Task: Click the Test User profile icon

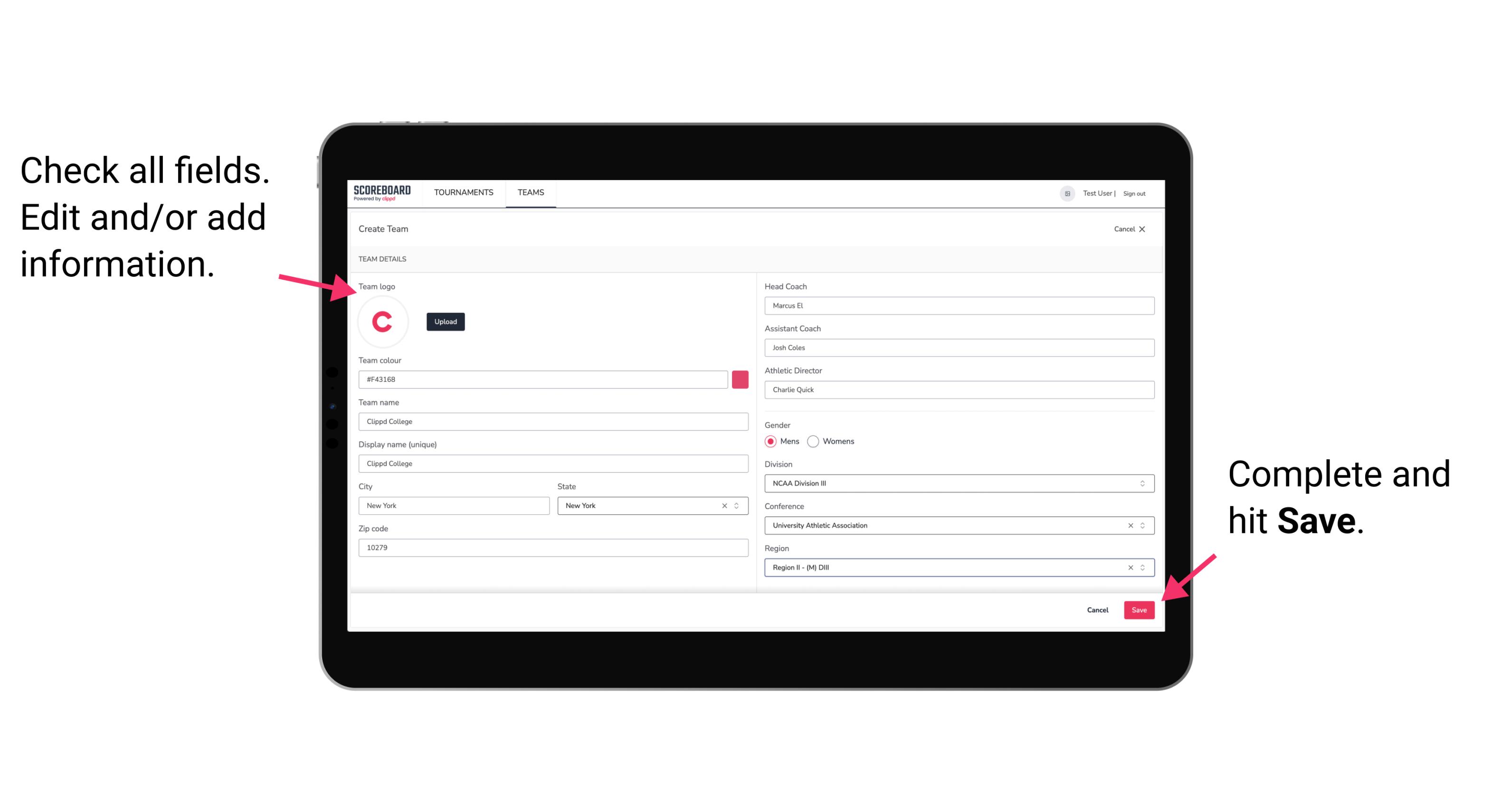Action: click(1064, 192)
